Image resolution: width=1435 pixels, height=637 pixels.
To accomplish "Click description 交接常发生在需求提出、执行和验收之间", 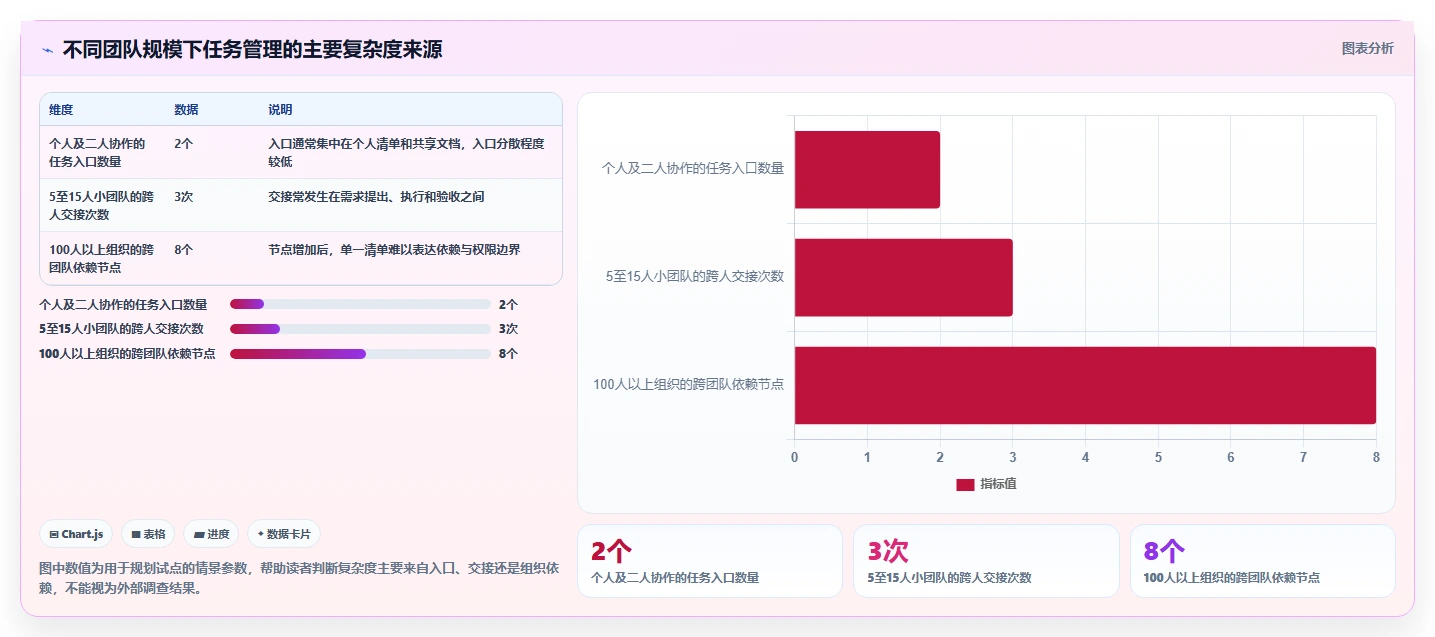I will (376, 197).
